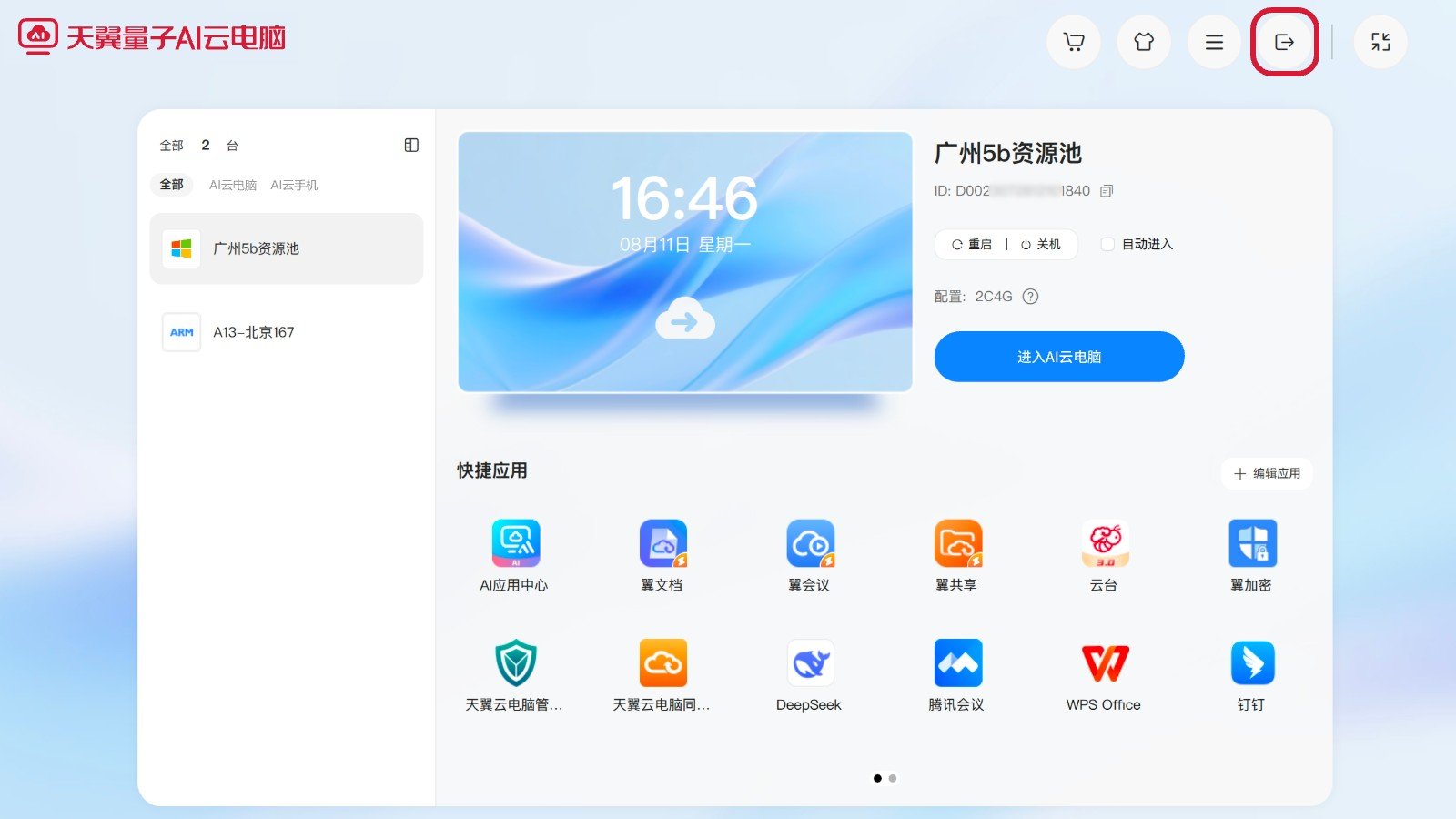Click the 配置: 2C4G text
The height and width of the screenshot is (819, 1456).
pyautogui.click(x=974, y=297)
